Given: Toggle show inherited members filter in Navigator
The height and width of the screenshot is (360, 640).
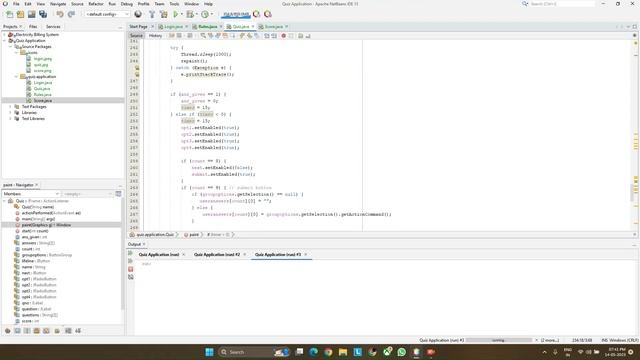Looking at the screenshot, I should (x=7, y=331).
